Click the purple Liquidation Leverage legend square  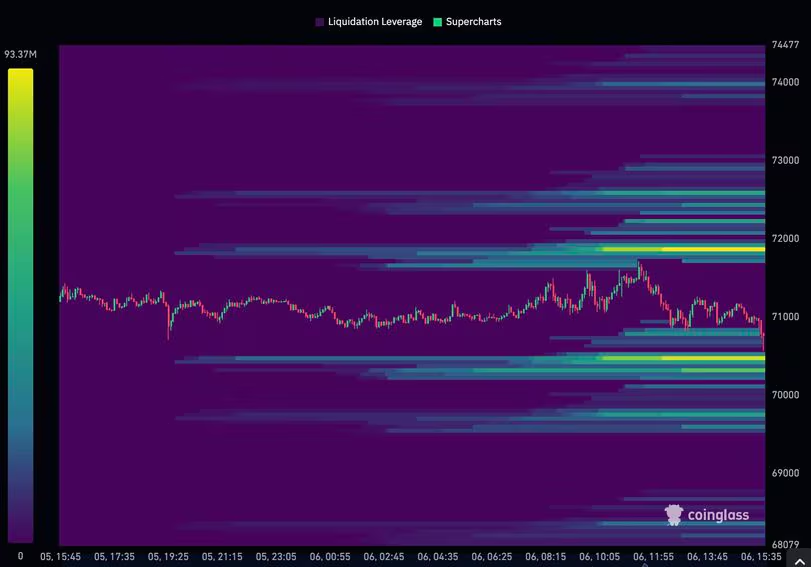tap(319, 21)
